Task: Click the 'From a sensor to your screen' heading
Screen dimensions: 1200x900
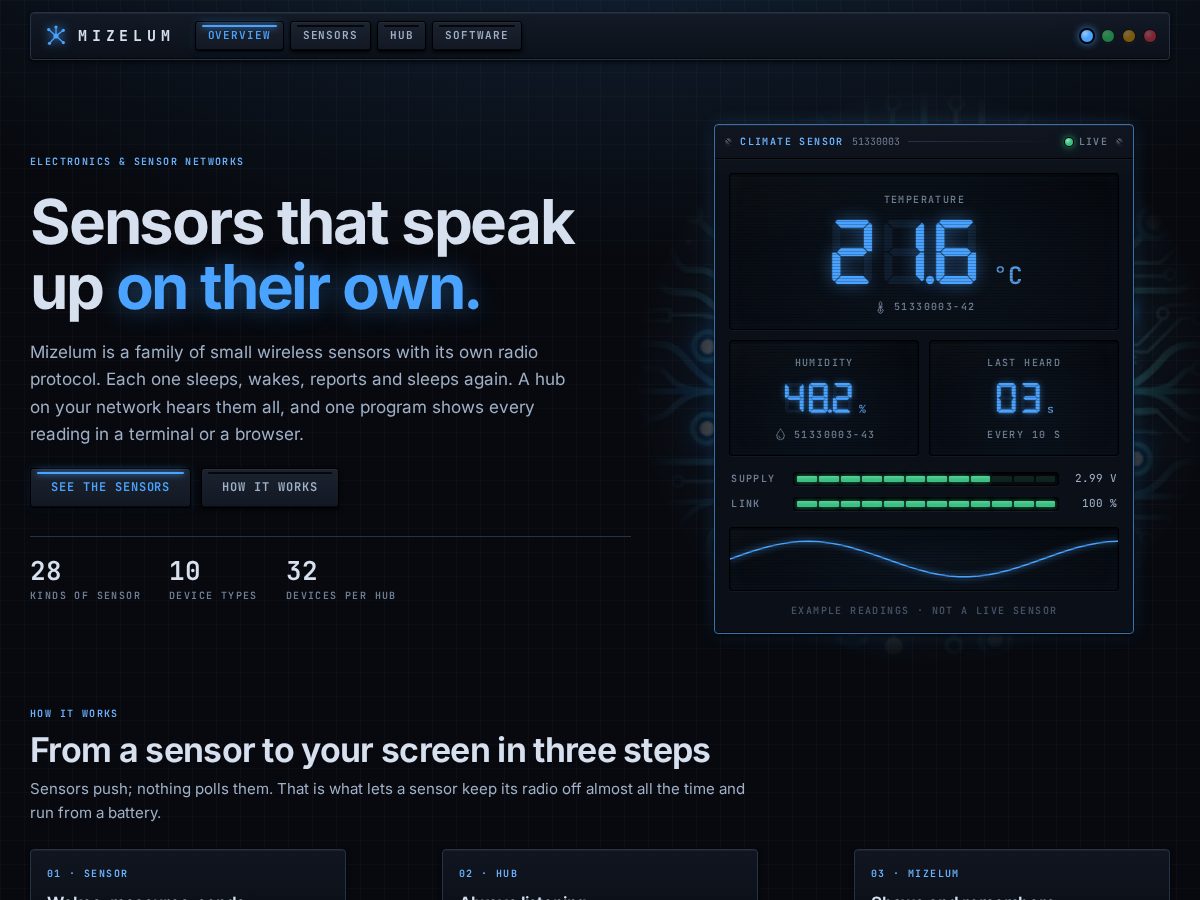Action: coord(370,750)
